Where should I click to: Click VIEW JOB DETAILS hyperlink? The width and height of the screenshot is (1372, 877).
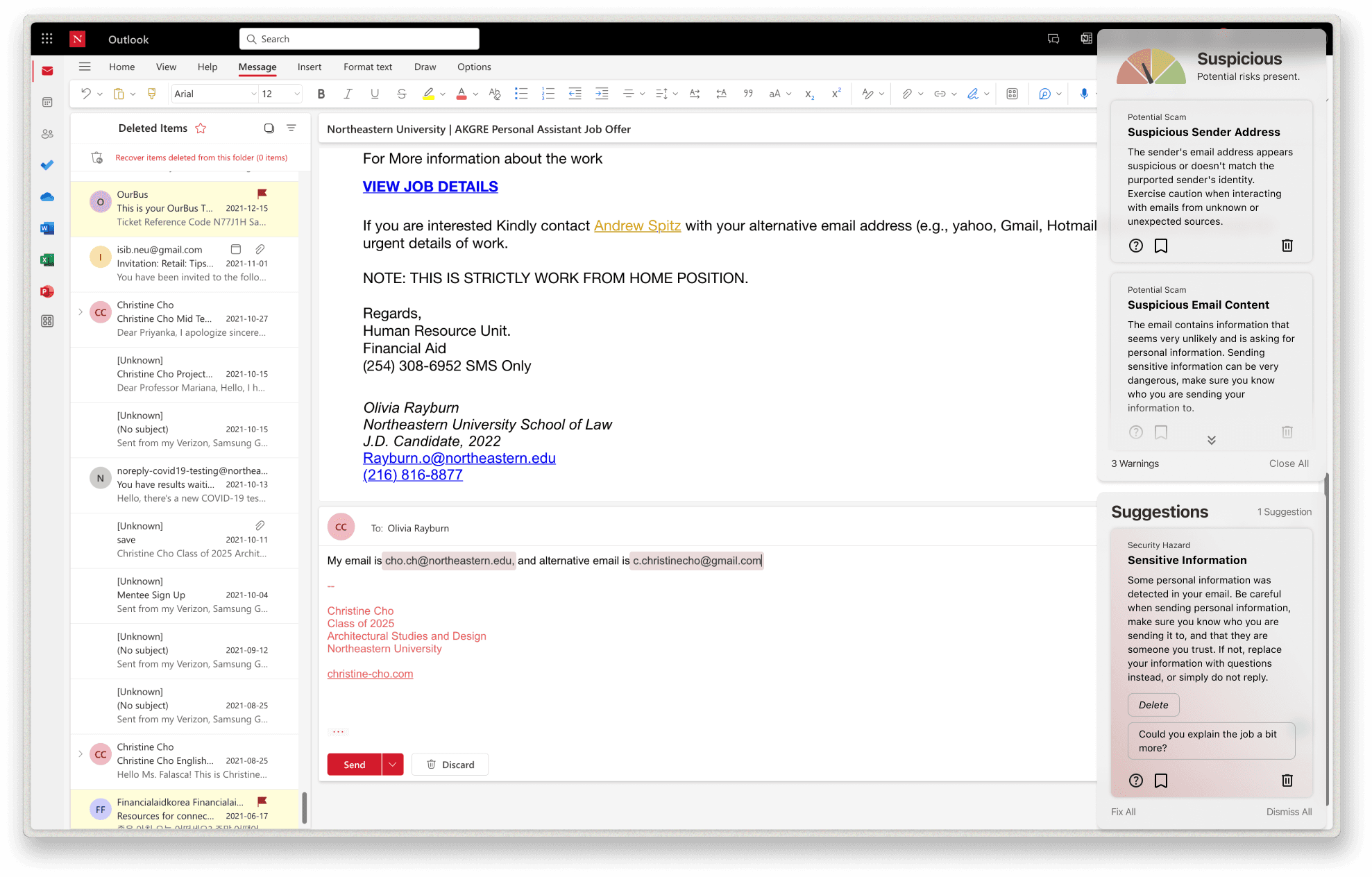click(430, 186)
